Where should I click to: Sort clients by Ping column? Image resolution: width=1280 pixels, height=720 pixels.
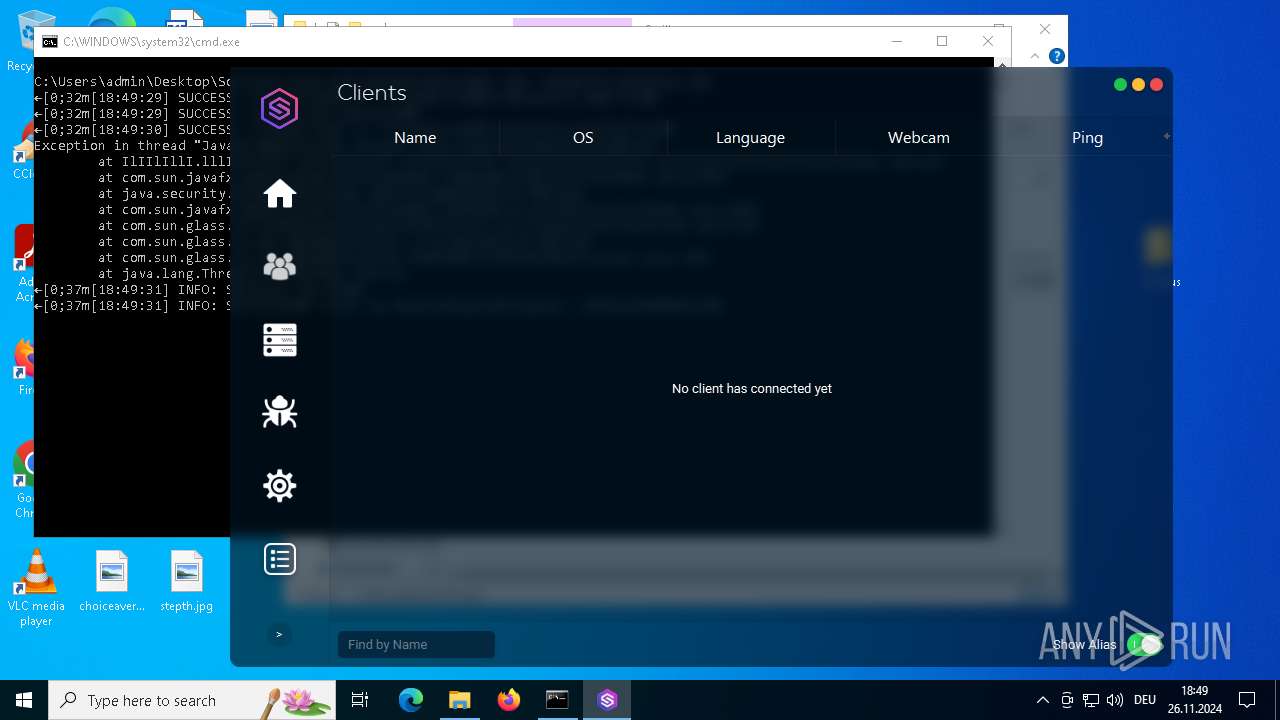[1087, 138]
